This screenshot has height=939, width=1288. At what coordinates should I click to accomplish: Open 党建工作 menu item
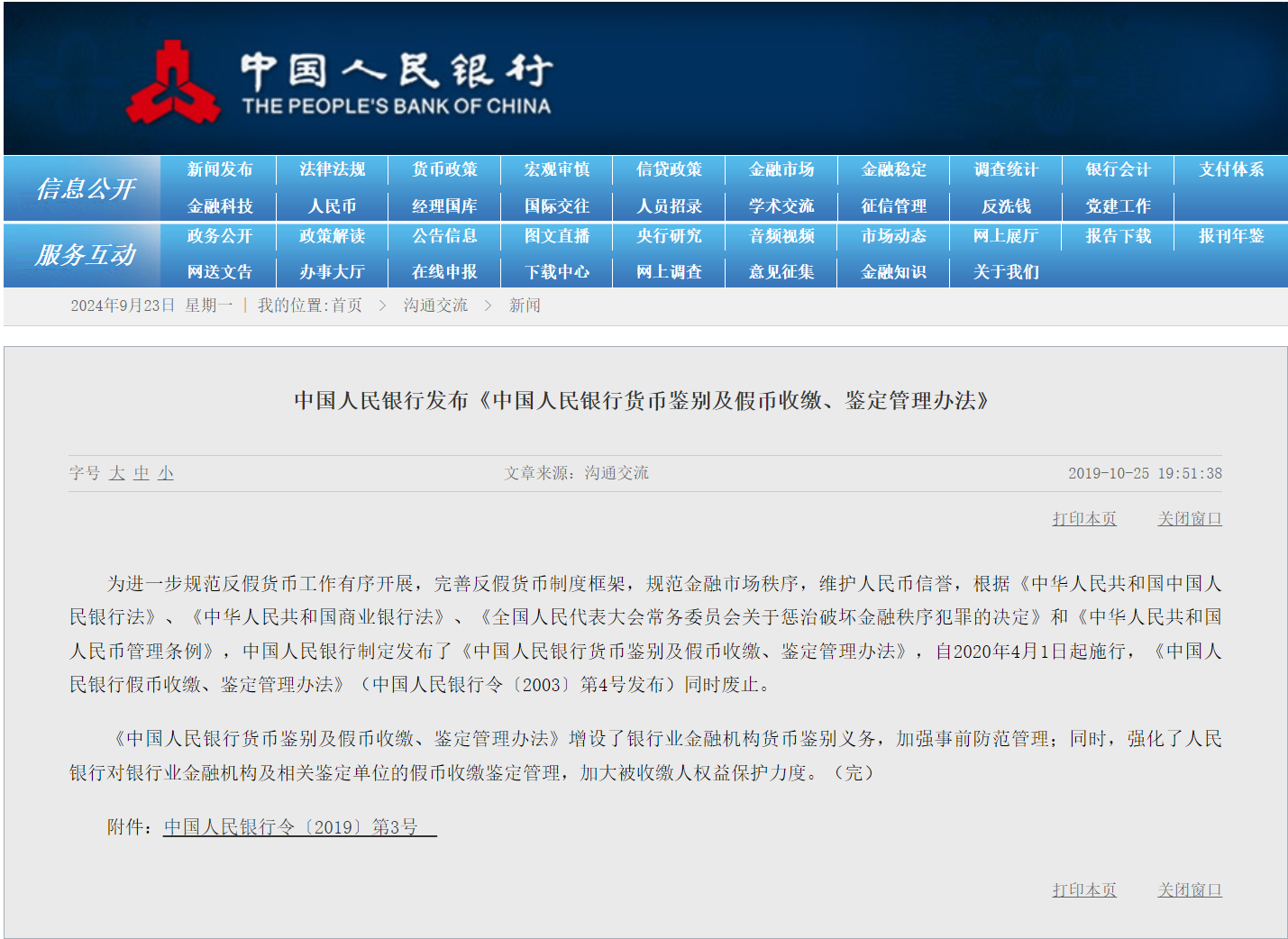(1119, 206)
